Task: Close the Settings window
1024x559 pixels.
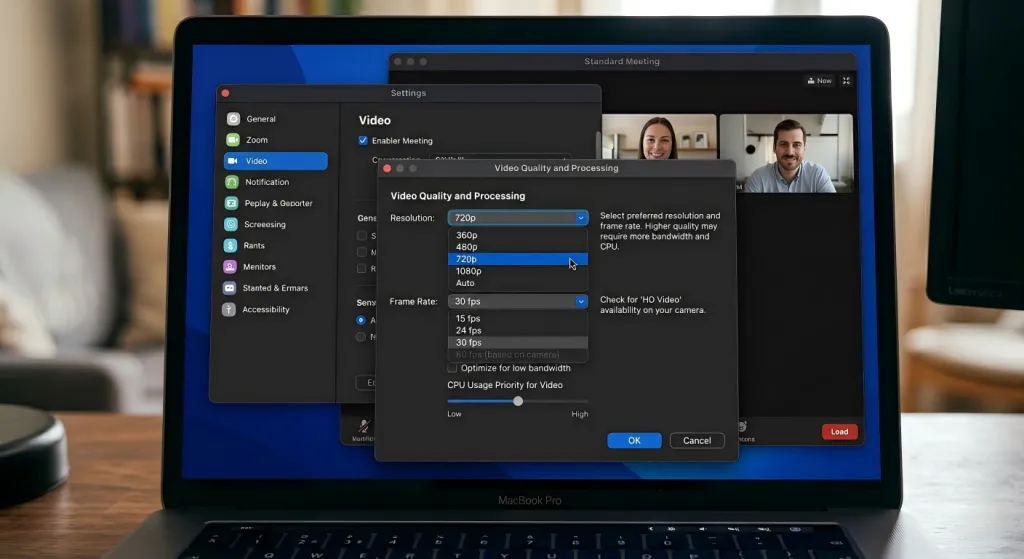Action: [225, 93]
